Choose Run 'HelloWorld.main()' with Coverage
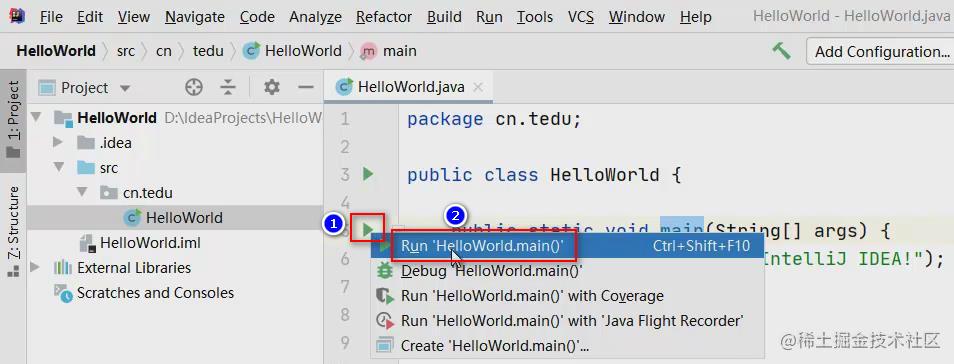Screen dimensions: 954x364 click(x=567, y=296)
